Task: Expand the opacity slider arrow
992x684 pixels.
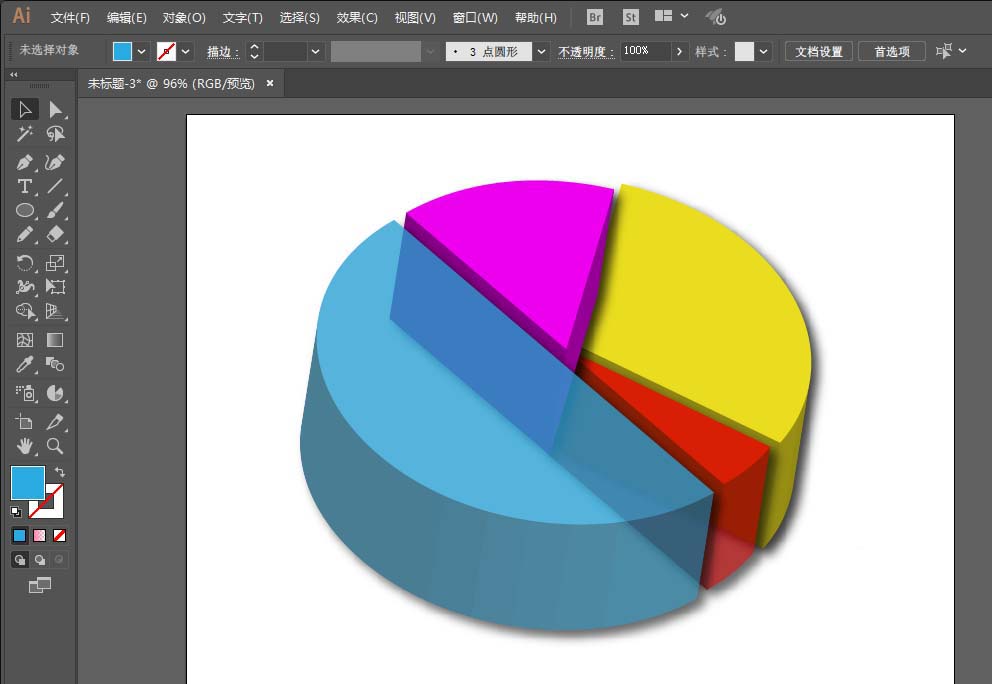Action: tap(679, 52)
